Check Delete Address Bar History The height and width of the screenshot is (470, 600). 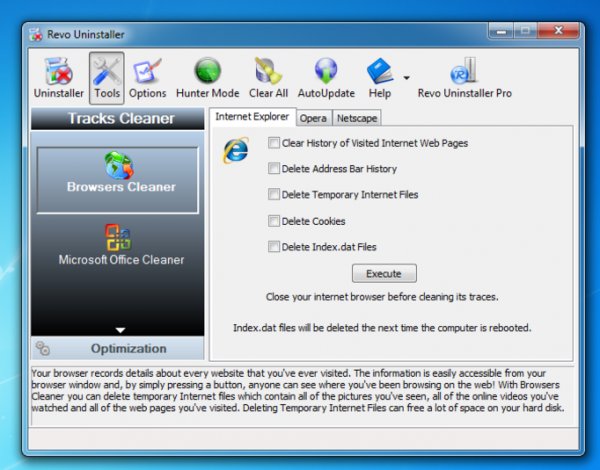click(x=274, y=169)
